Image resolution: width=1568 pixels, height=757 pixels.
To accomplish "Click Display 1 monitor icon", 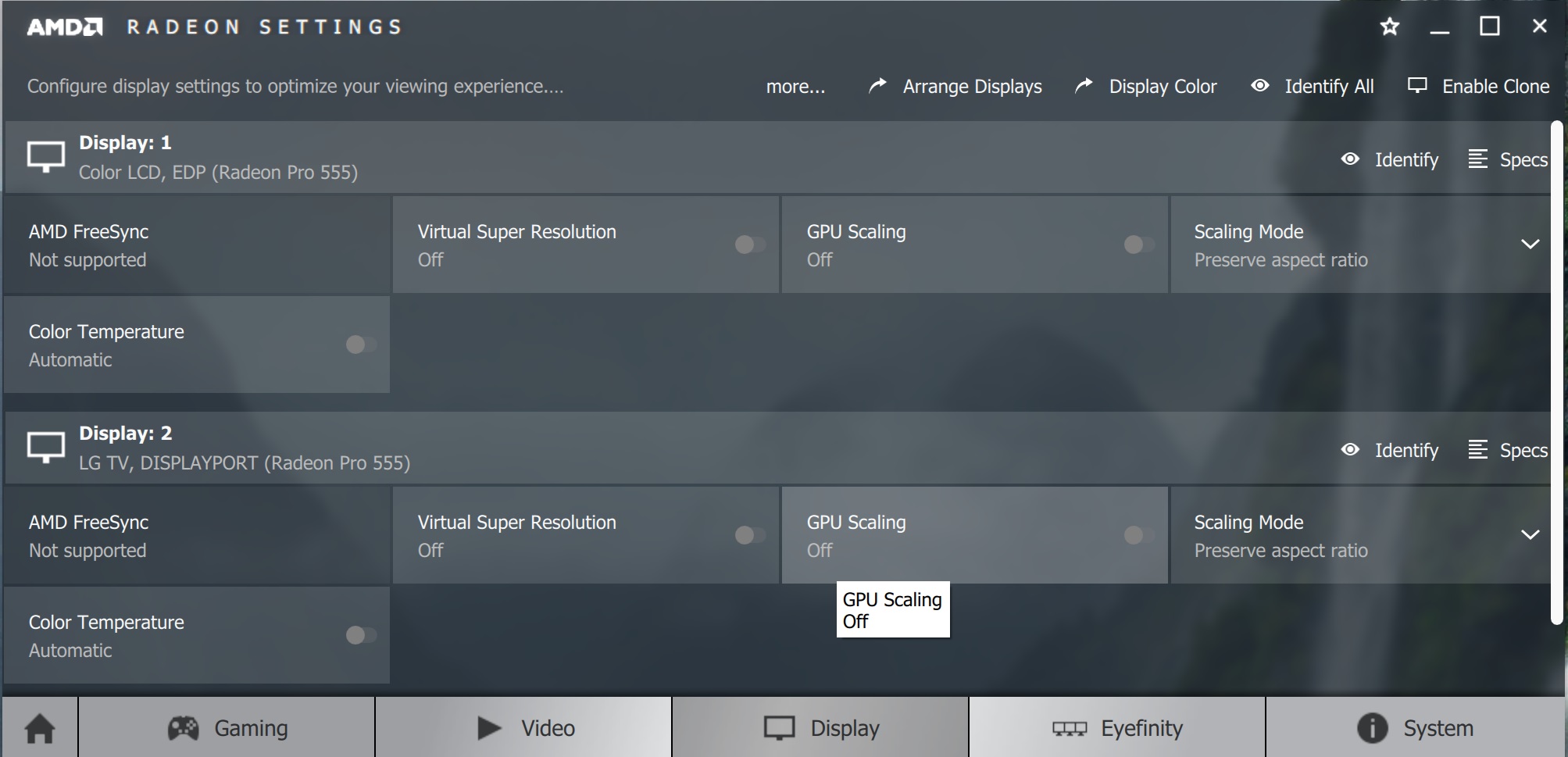I will pos(46,156).
